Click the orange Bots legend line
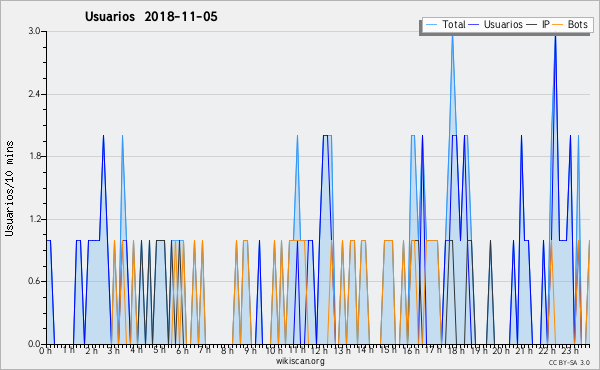 [x=558, y=25]
